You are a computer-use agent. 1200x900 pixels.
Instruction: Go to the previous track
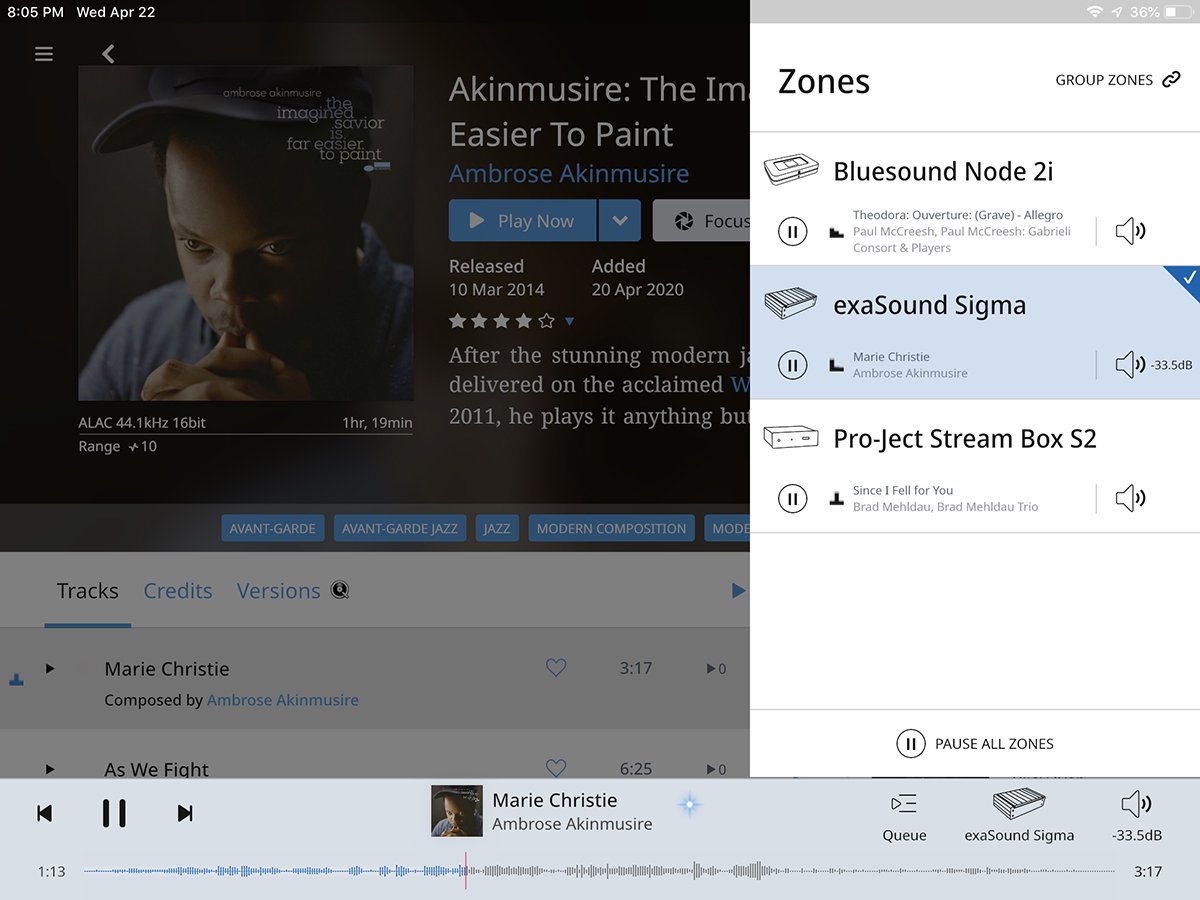[x=44, y=813]
